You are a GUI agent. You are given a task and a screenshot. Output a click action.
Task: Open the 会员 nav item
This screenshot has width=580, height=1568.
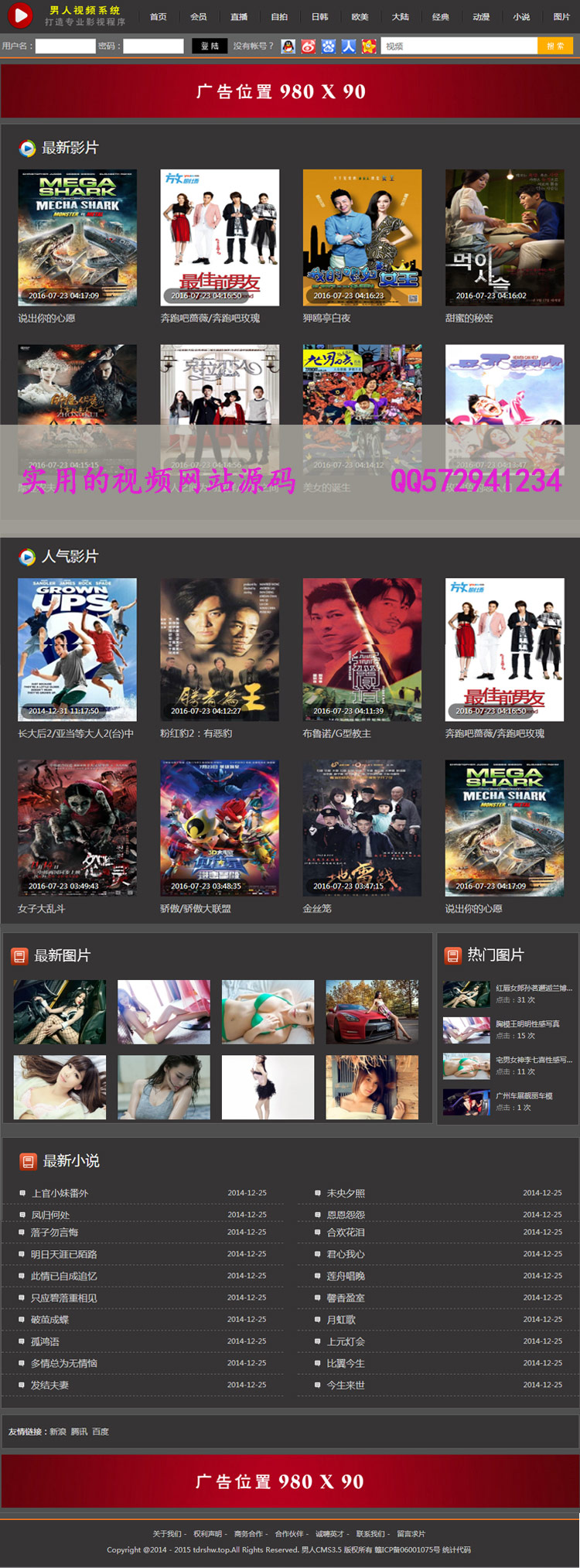(x=199, y=16)
